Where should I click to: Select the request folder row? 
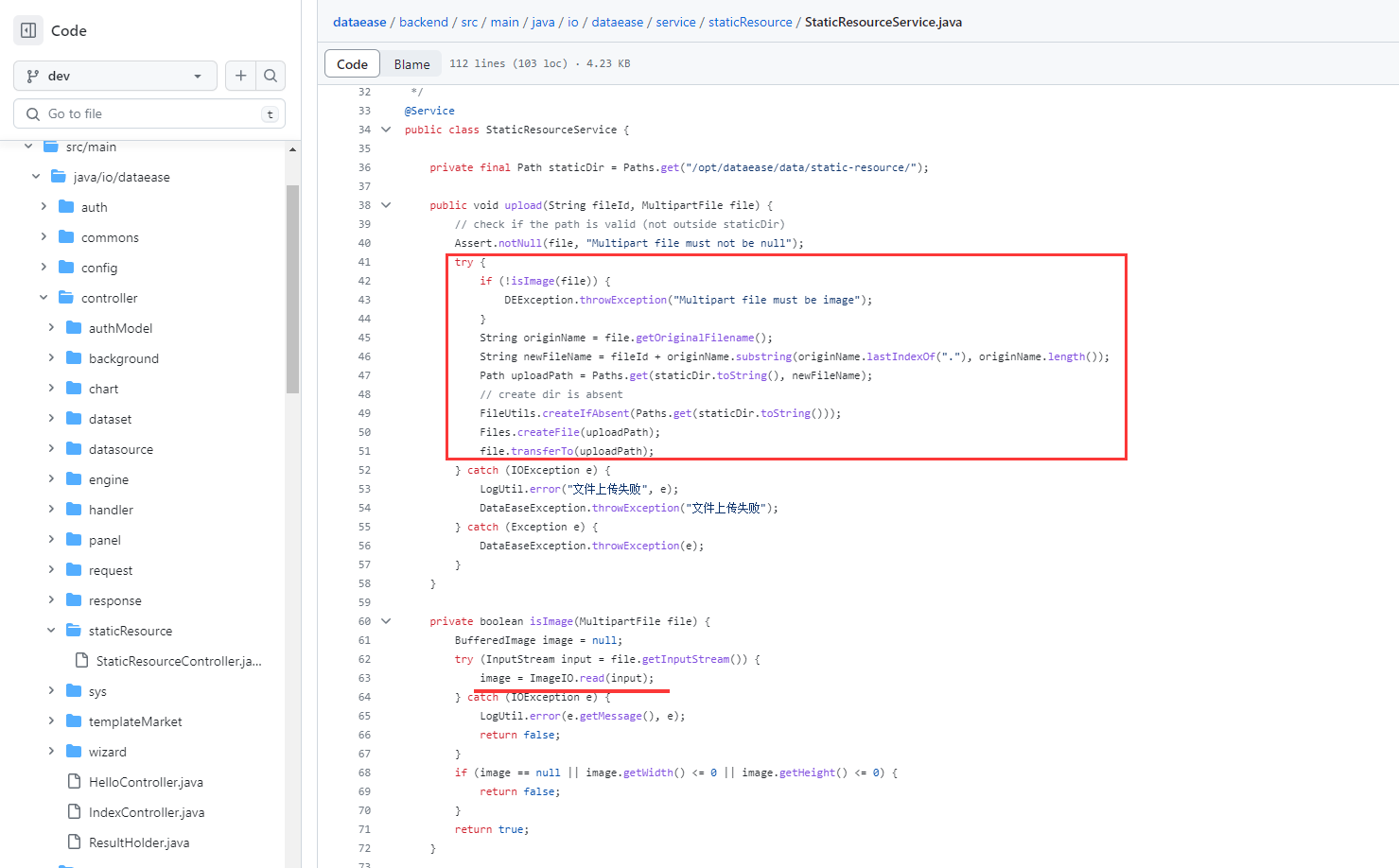[x=111, y=570]
